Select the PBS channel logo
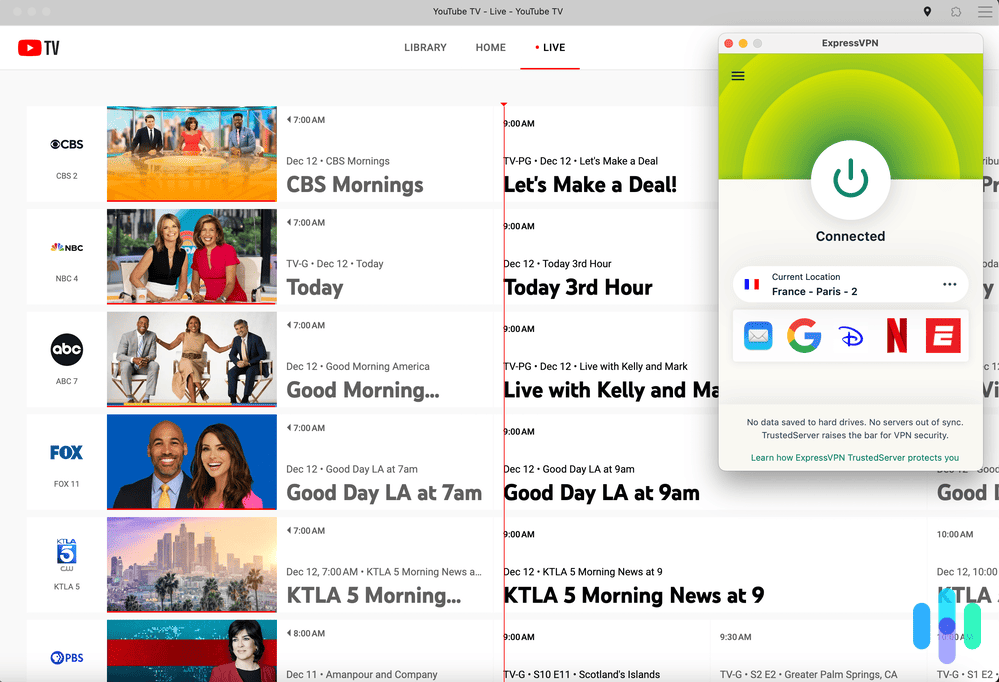999x682 pixels. pos(65,658)
